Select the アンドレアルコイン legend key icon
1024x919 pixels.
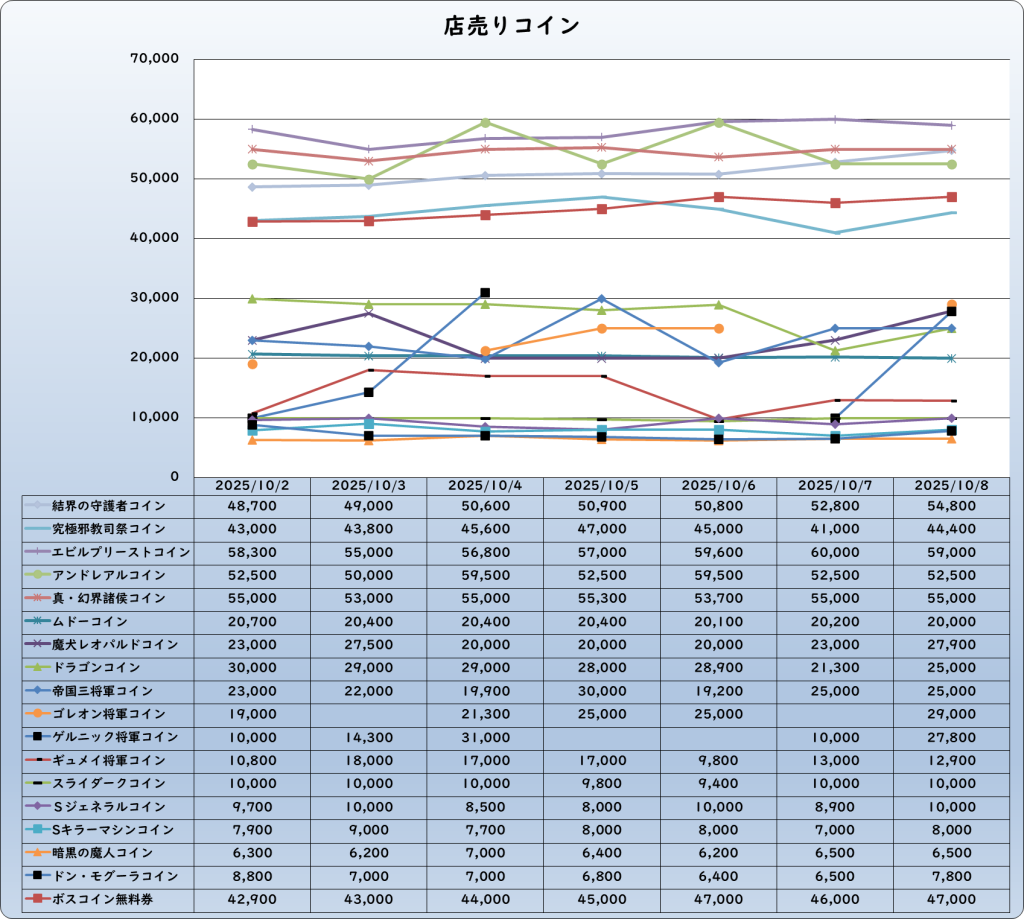(x=37, y=575)
